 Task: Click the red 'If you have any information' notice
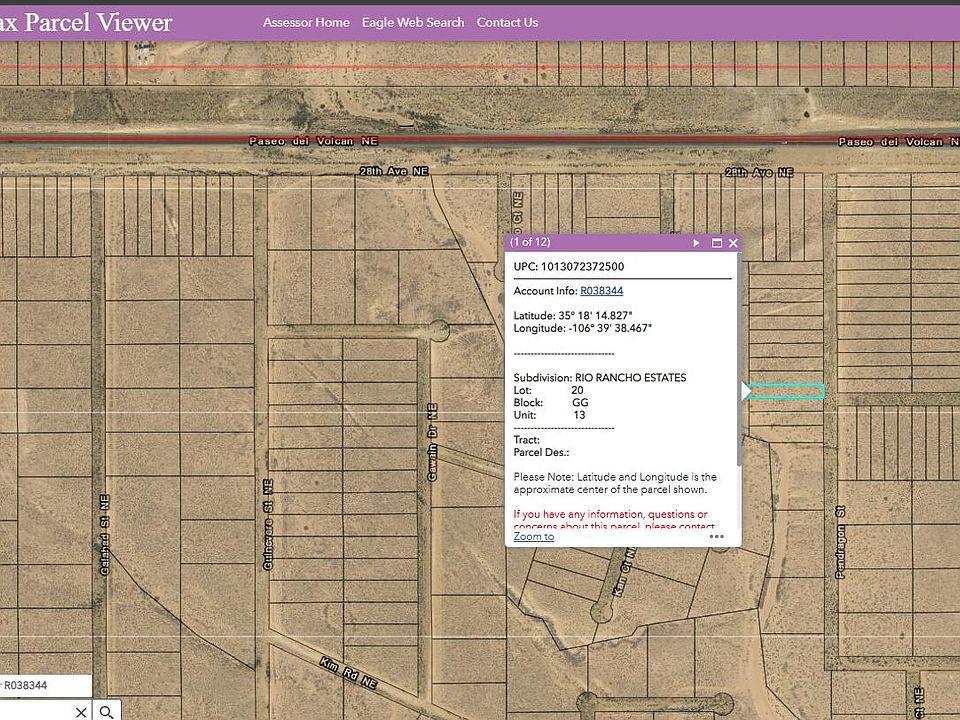tap(614, 520)
